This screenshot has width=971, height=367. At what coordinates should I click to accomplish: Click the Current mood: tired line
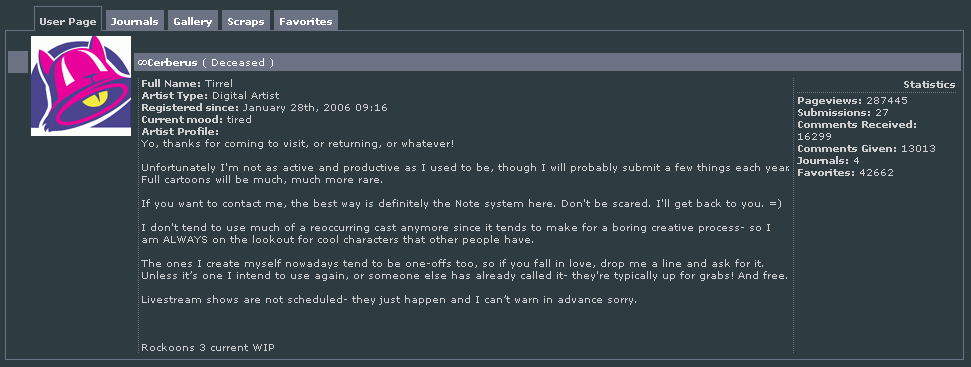pos(196,119)
